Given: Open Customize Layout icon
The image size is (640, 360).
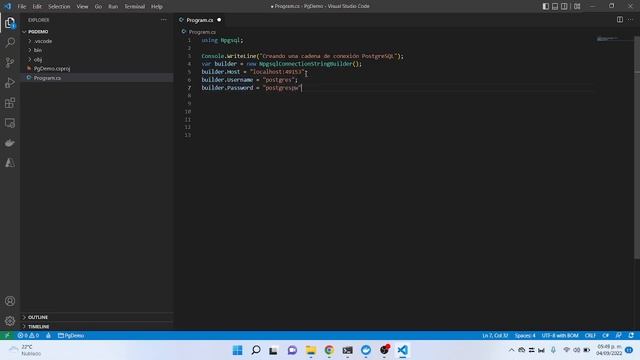Looking at the screenshot, I should 577,6.
